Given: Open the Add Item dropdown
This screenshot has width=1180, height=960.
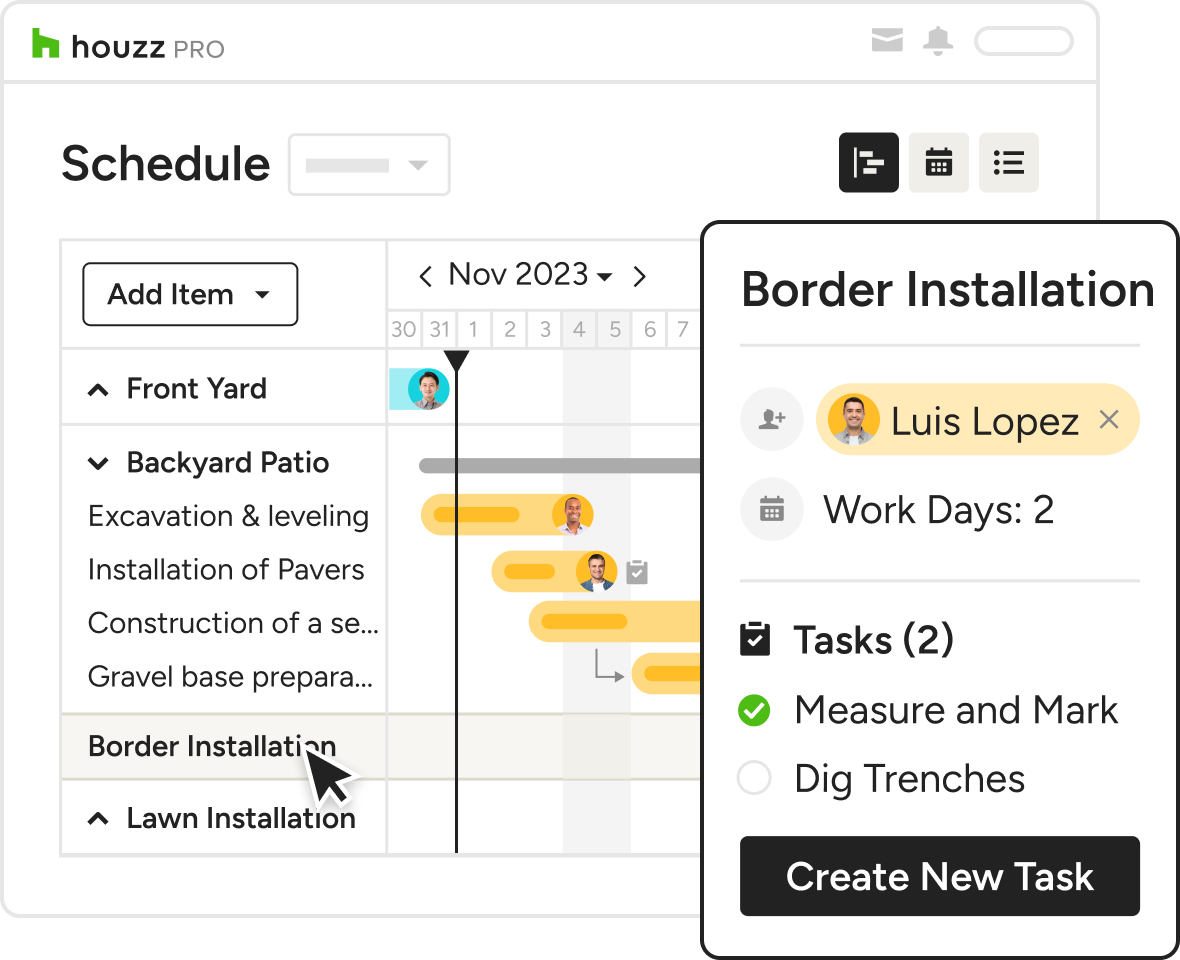Looking at the screenshot, I should point(190,294).
